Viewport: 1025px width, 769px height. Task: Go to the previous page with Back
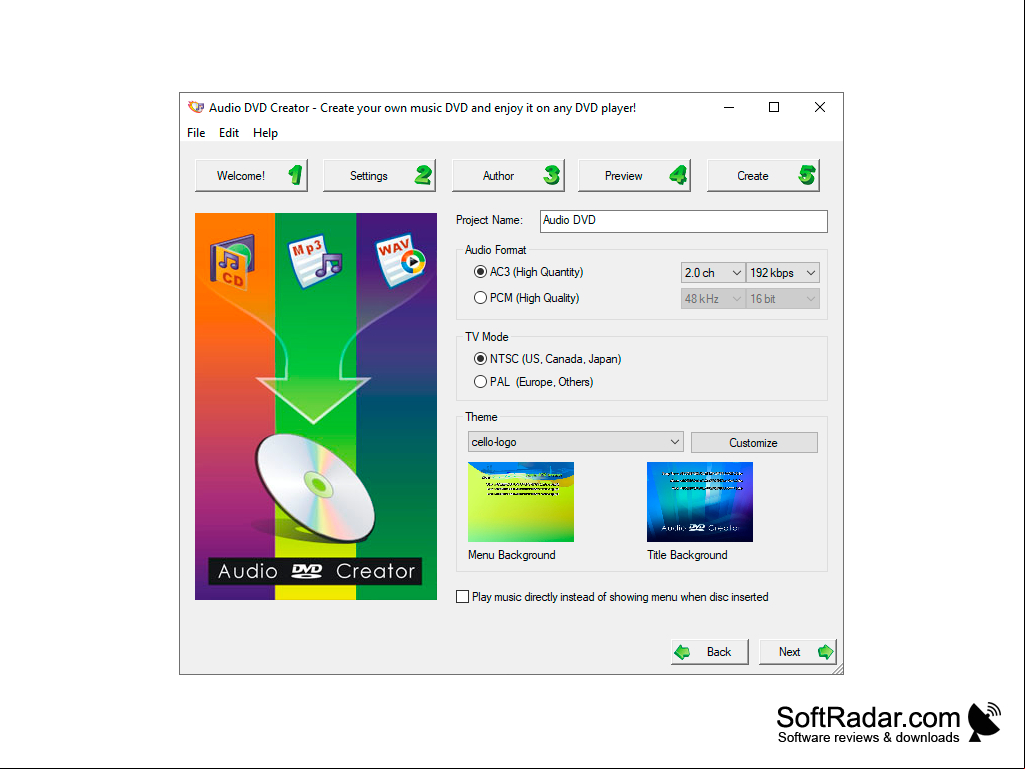[x=709, y=652]
